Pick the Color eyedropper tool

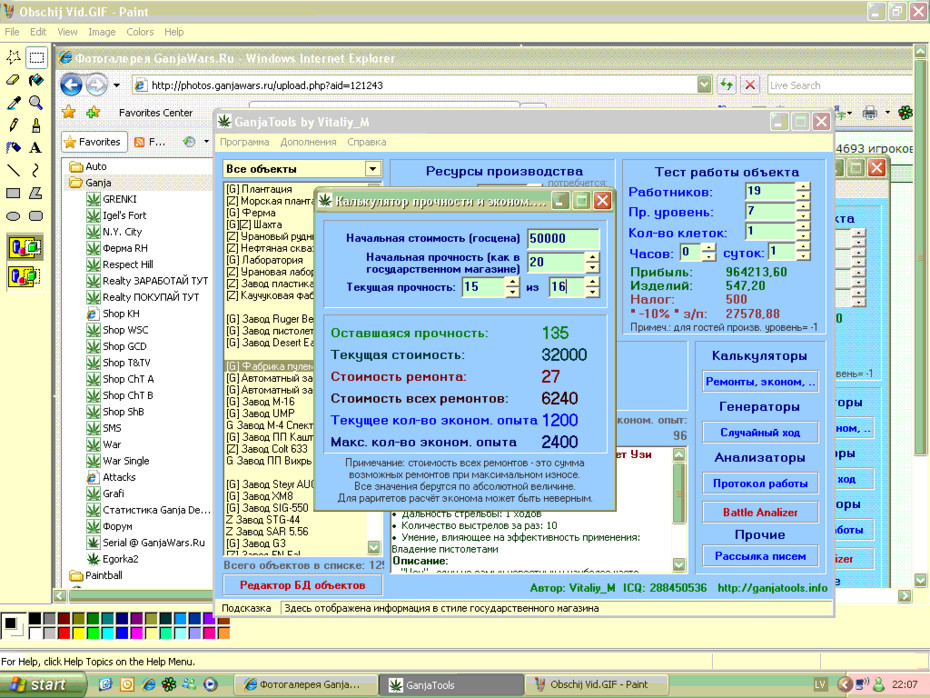13,103
